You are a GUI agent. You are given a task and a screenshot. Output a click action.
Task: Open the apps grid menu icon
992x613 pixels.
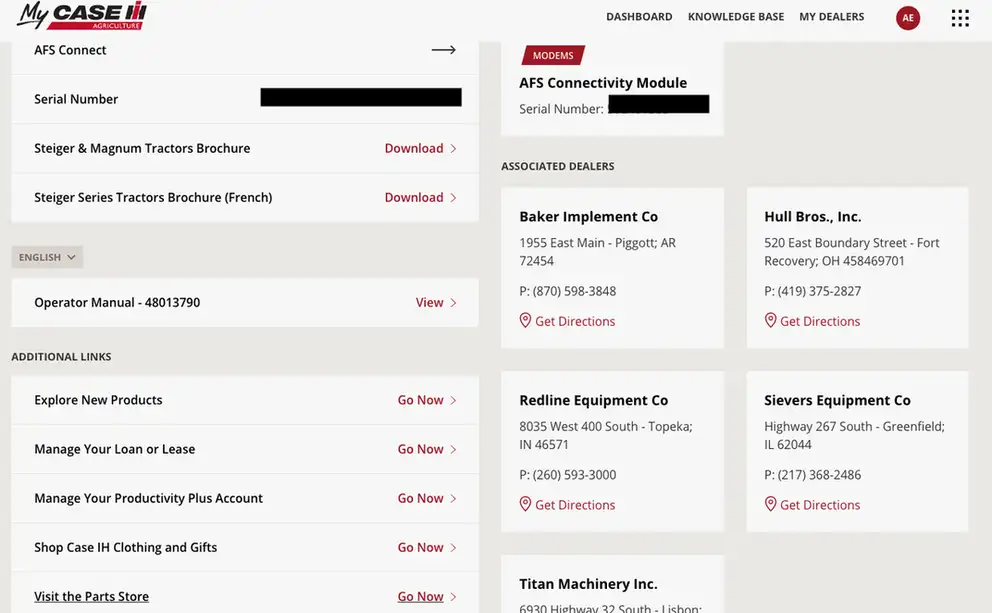[x=960, y=18]
